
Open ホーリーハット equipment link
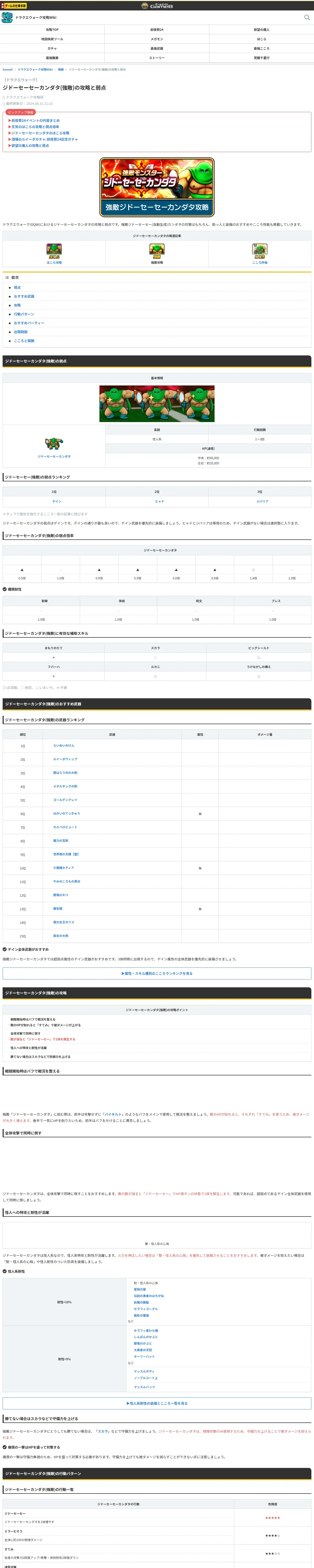144,1356
